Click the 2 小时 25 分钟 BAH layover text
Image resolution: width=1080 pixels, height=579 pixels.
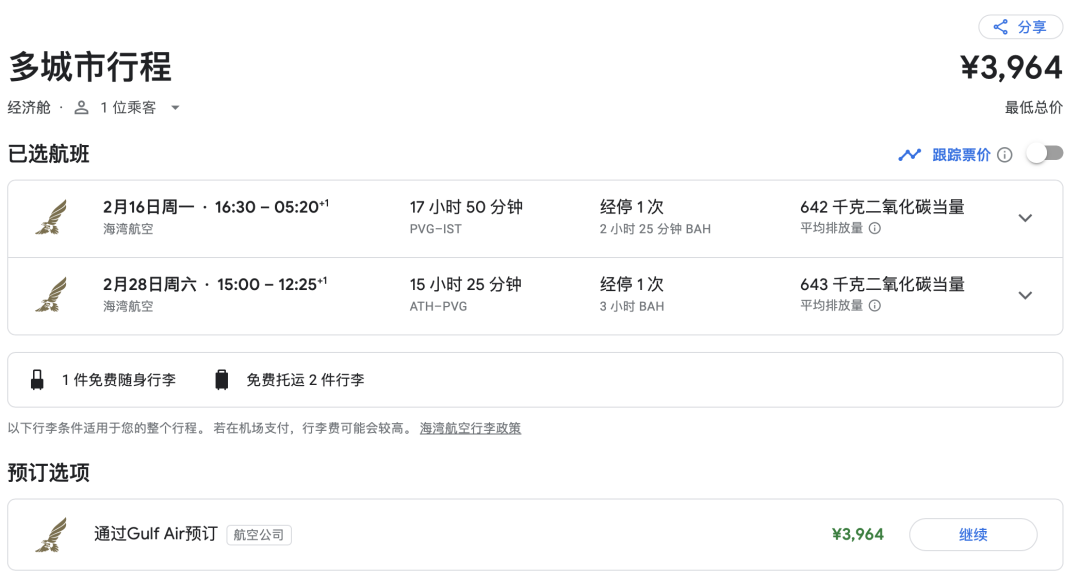pyautogui.click(x=655, y=229)
